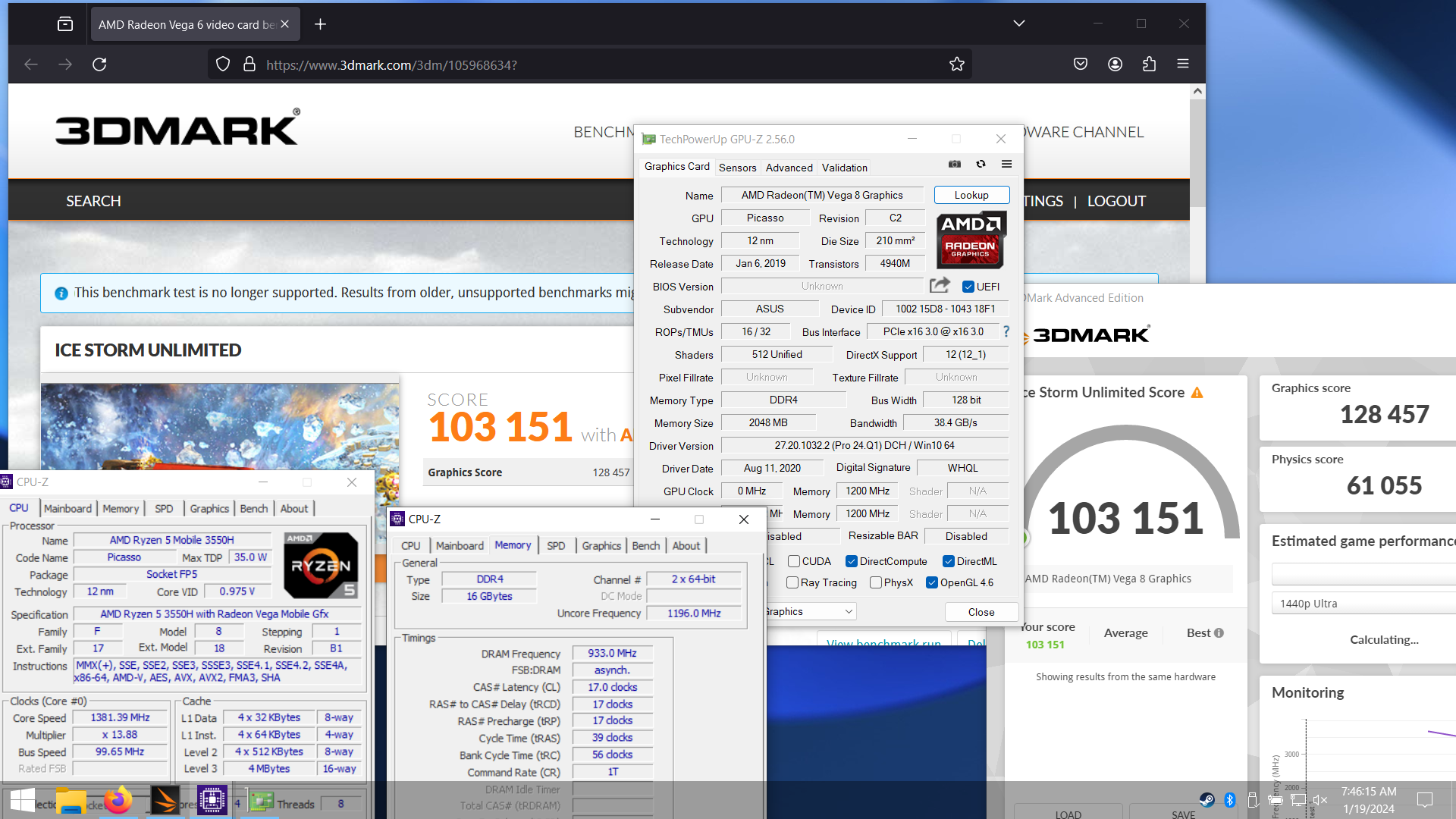Viewport: 1456px width, 819px height.
Task: Click the 3DMark app taskbar icon
Action: pyautogui.click(x=165, y=801)
